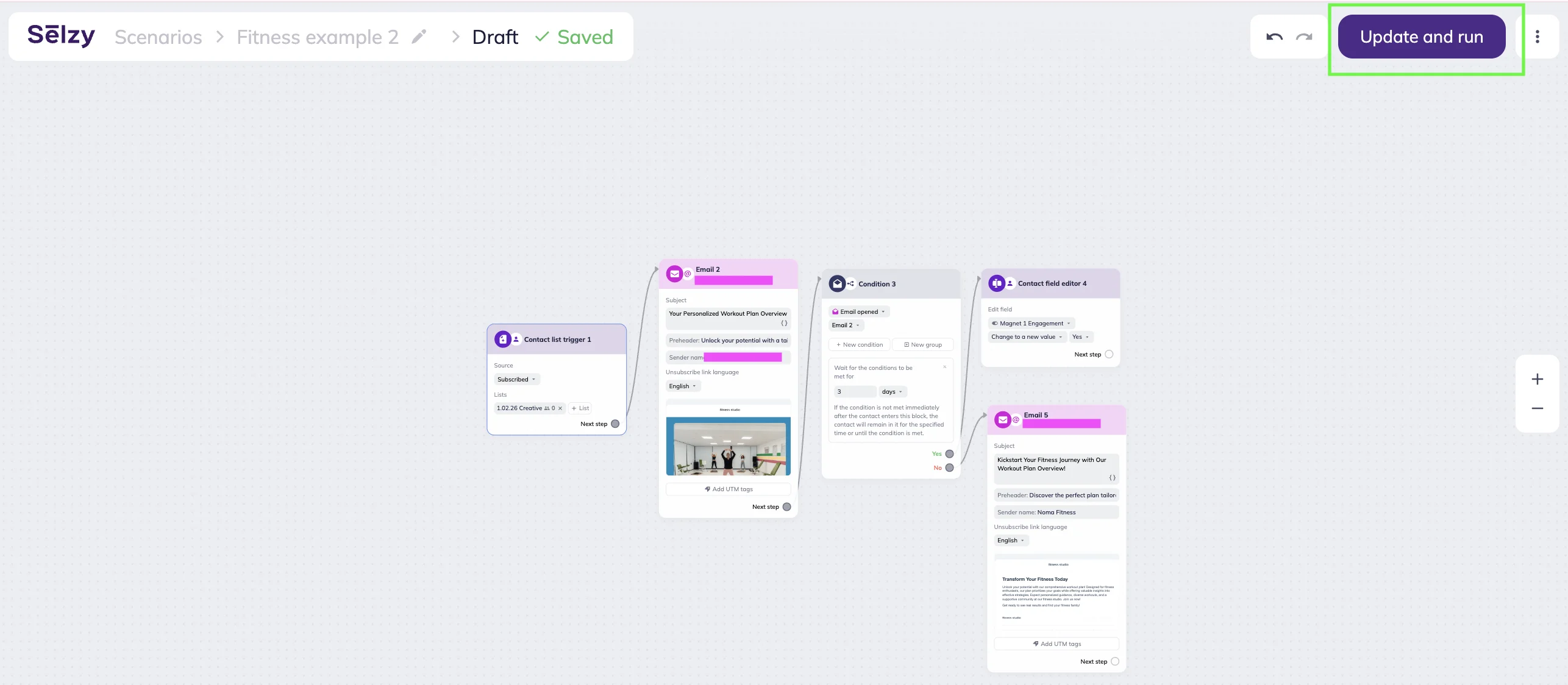This screenshot has width=1568, height=685.
Task: Redo the last undone change
Action: pos(1304,37)
